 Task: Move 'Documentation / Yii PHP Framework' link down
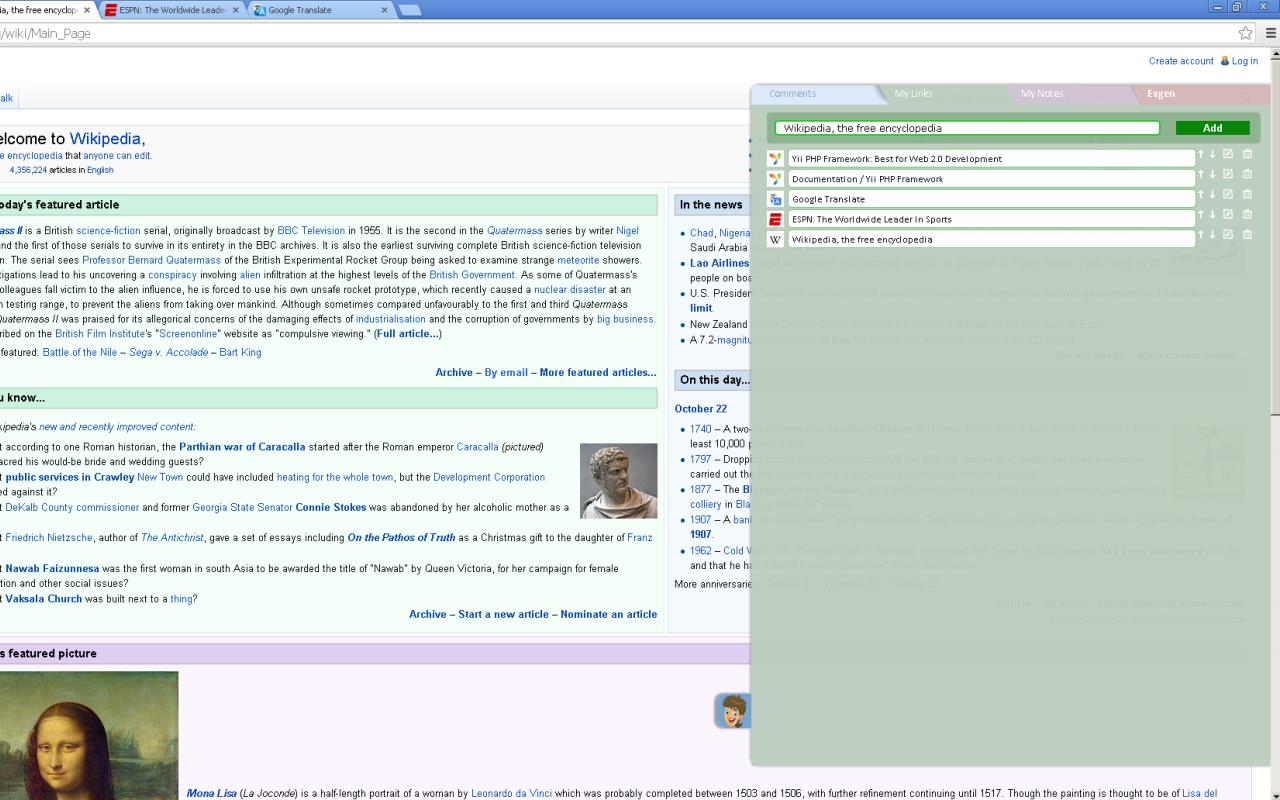click(x=1212, y=174)
